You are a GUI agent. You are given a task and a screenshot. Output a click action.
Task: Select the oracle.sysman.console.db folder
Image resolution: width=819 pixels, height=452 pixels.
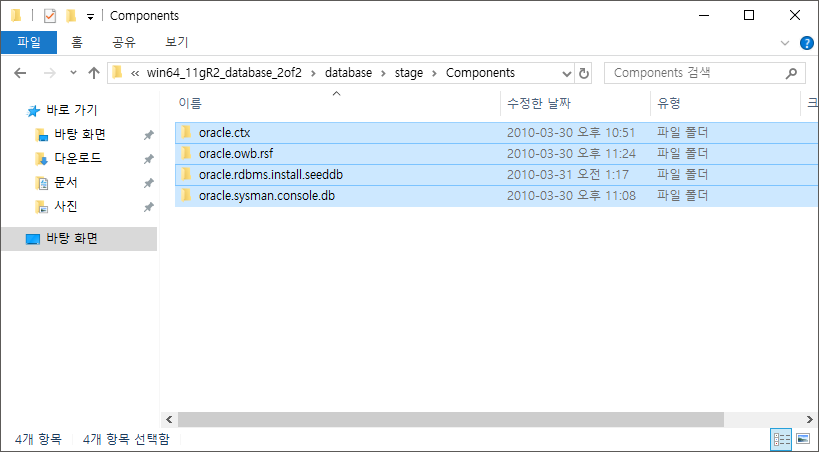tap(497, 195)
